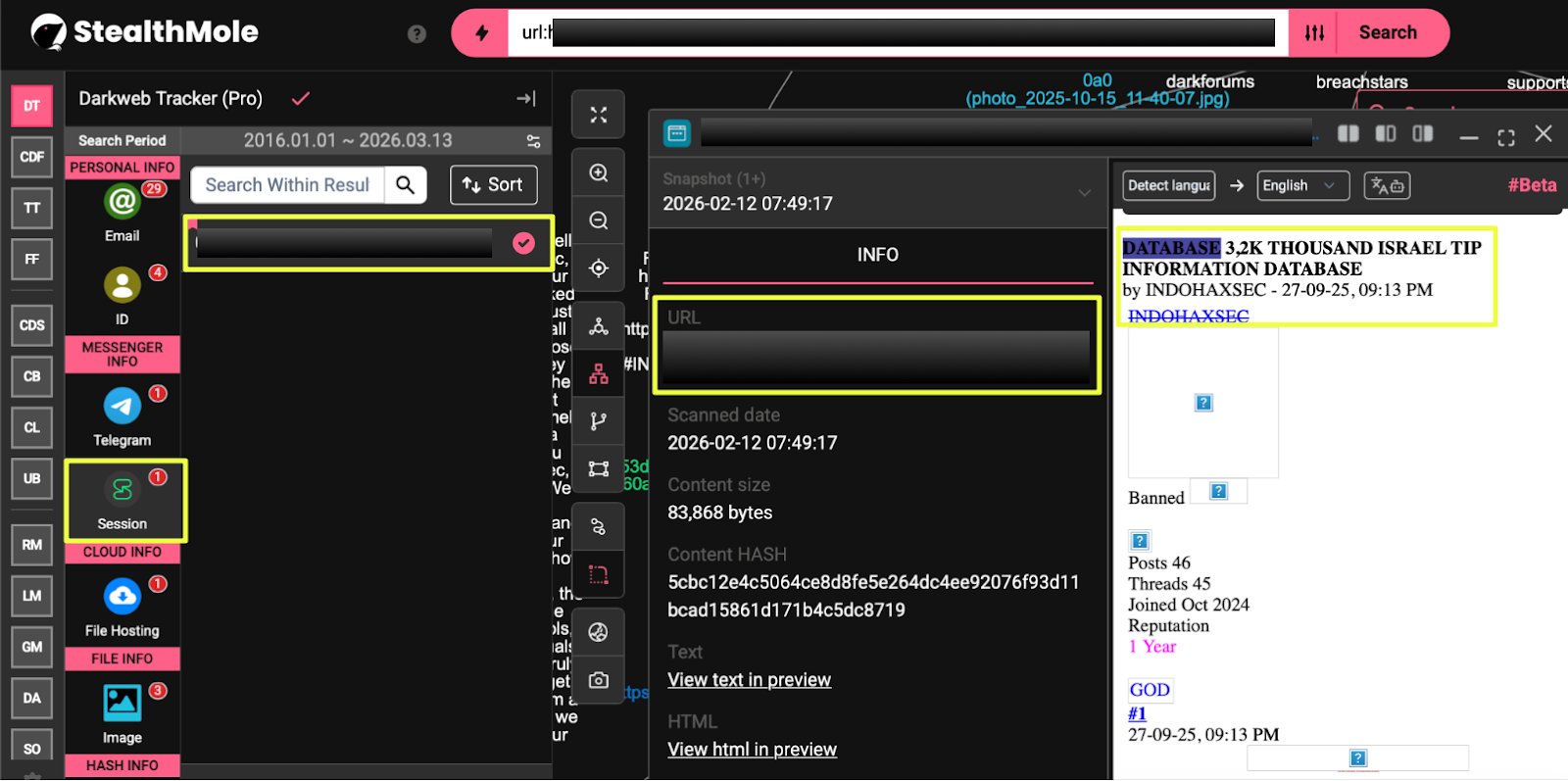1568x781 pixels.
Task: Open the CDS sidebar module
Action: point(32,325)
